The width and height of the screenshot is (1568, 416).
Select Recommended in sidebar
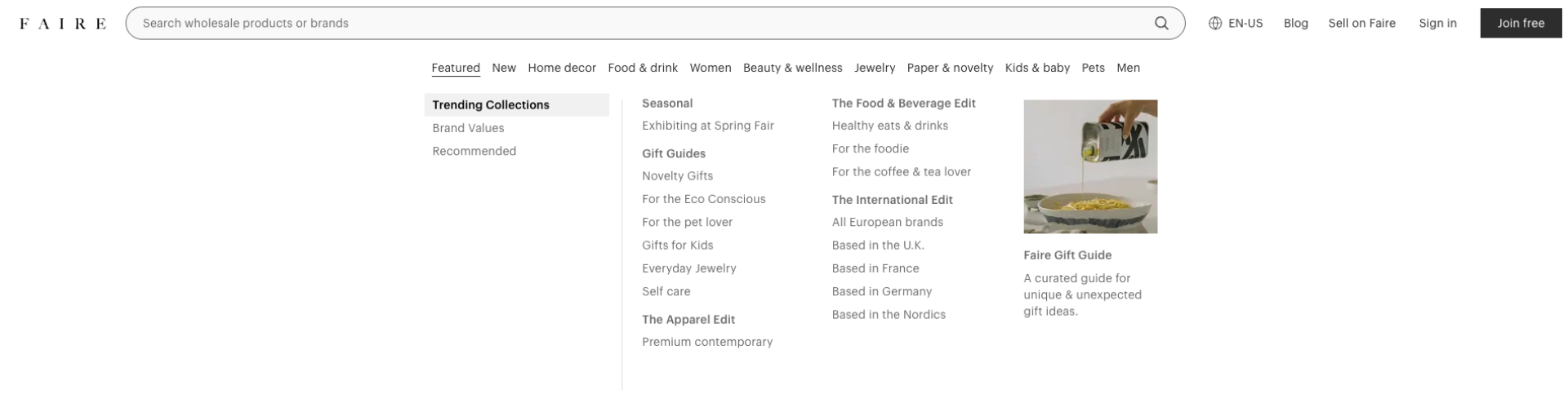coord(474,151)
